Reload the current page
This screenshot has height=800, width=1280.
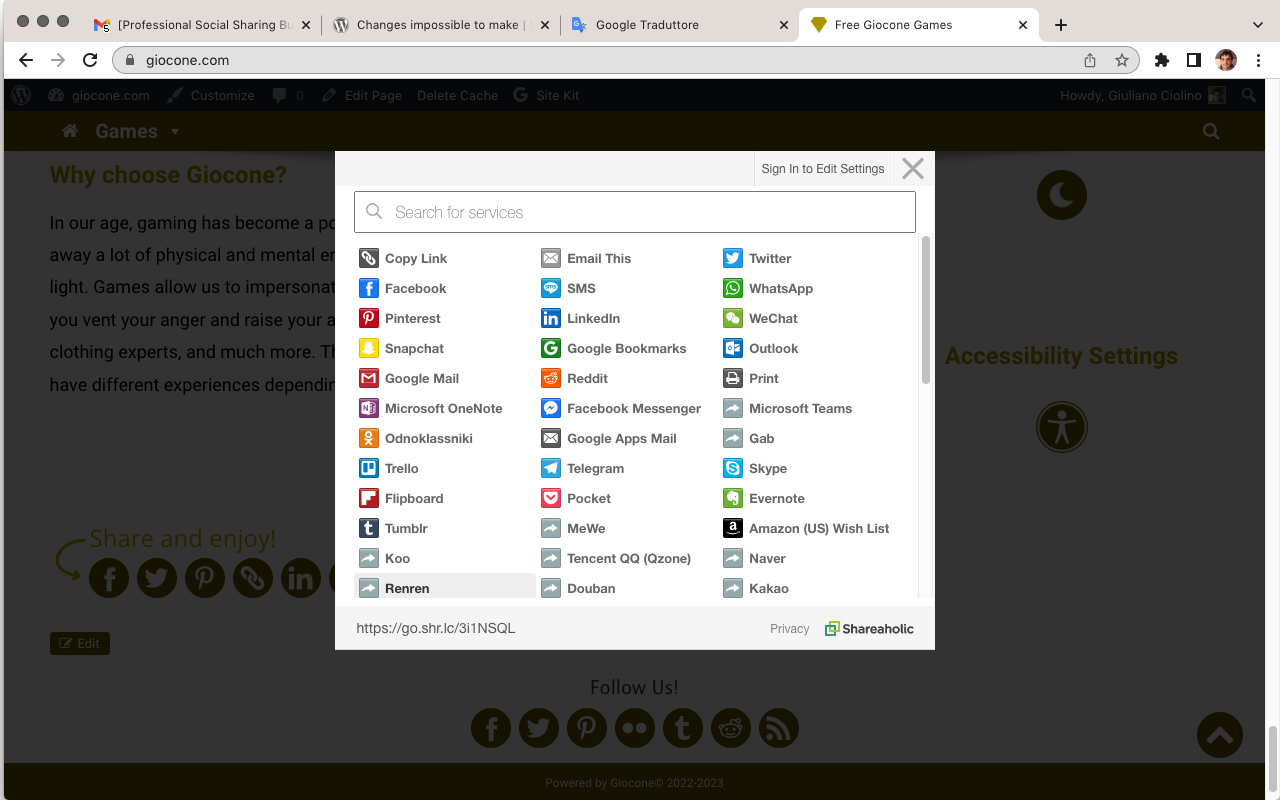pos(90,60)
